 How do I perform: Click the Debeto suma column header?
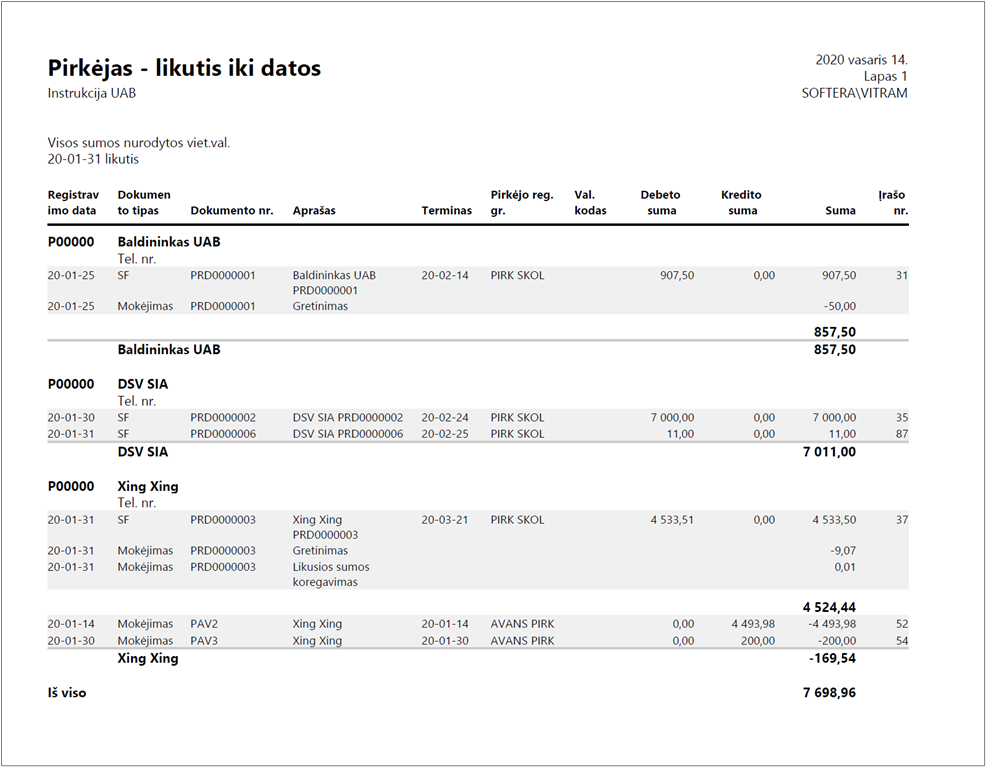660,202
